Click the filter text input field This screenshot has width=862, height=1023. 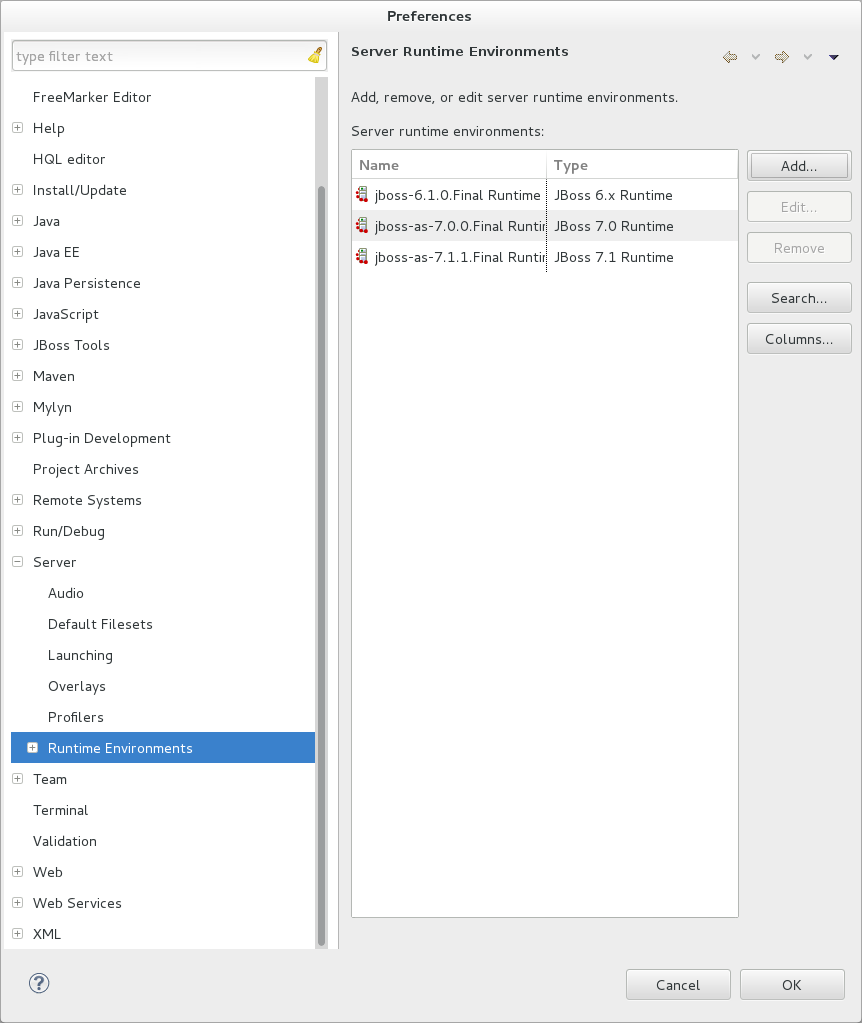pos(150,55)
